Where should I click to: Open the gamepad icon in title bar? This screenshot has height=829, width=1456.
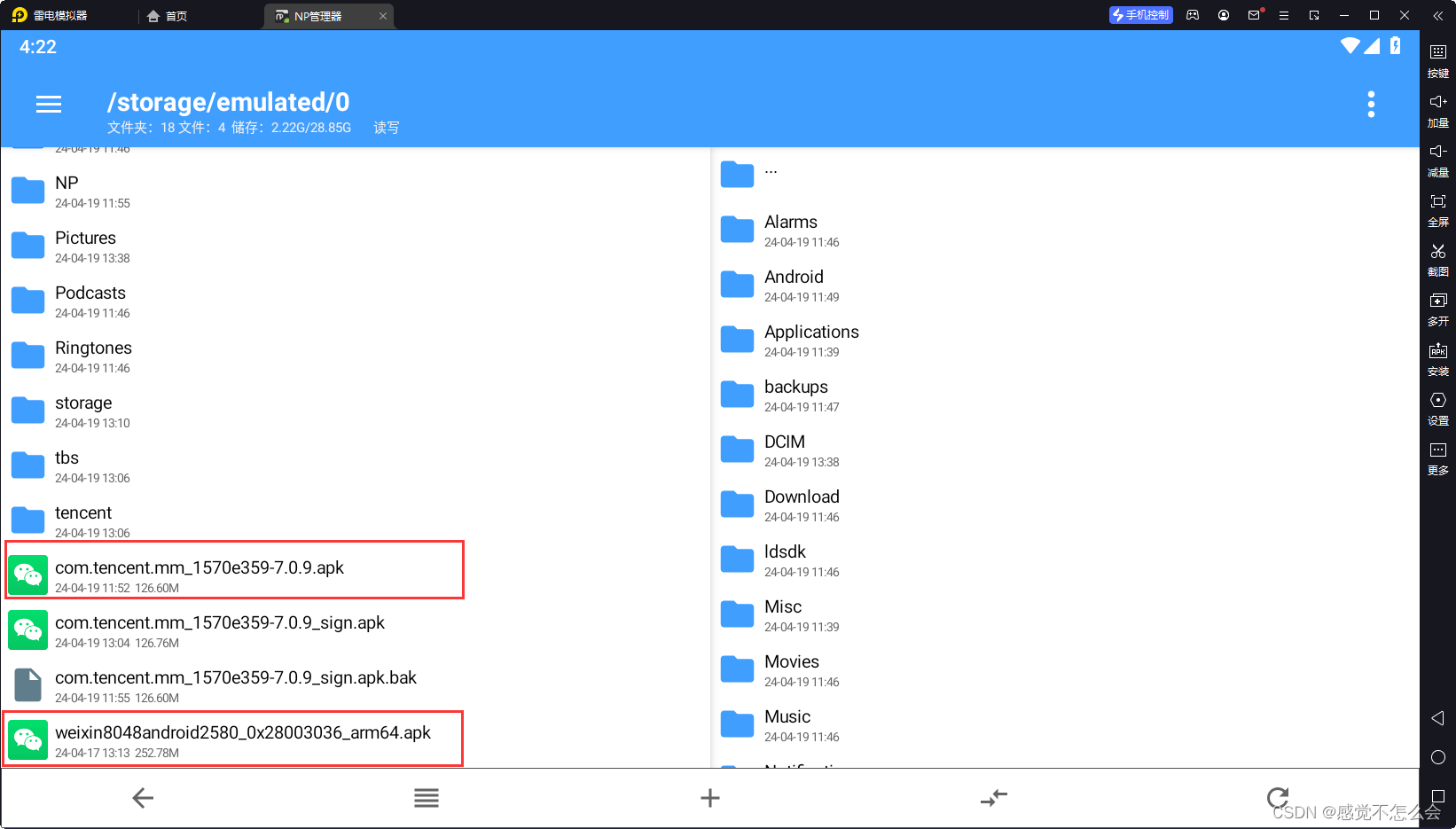tap(1193, 15)
